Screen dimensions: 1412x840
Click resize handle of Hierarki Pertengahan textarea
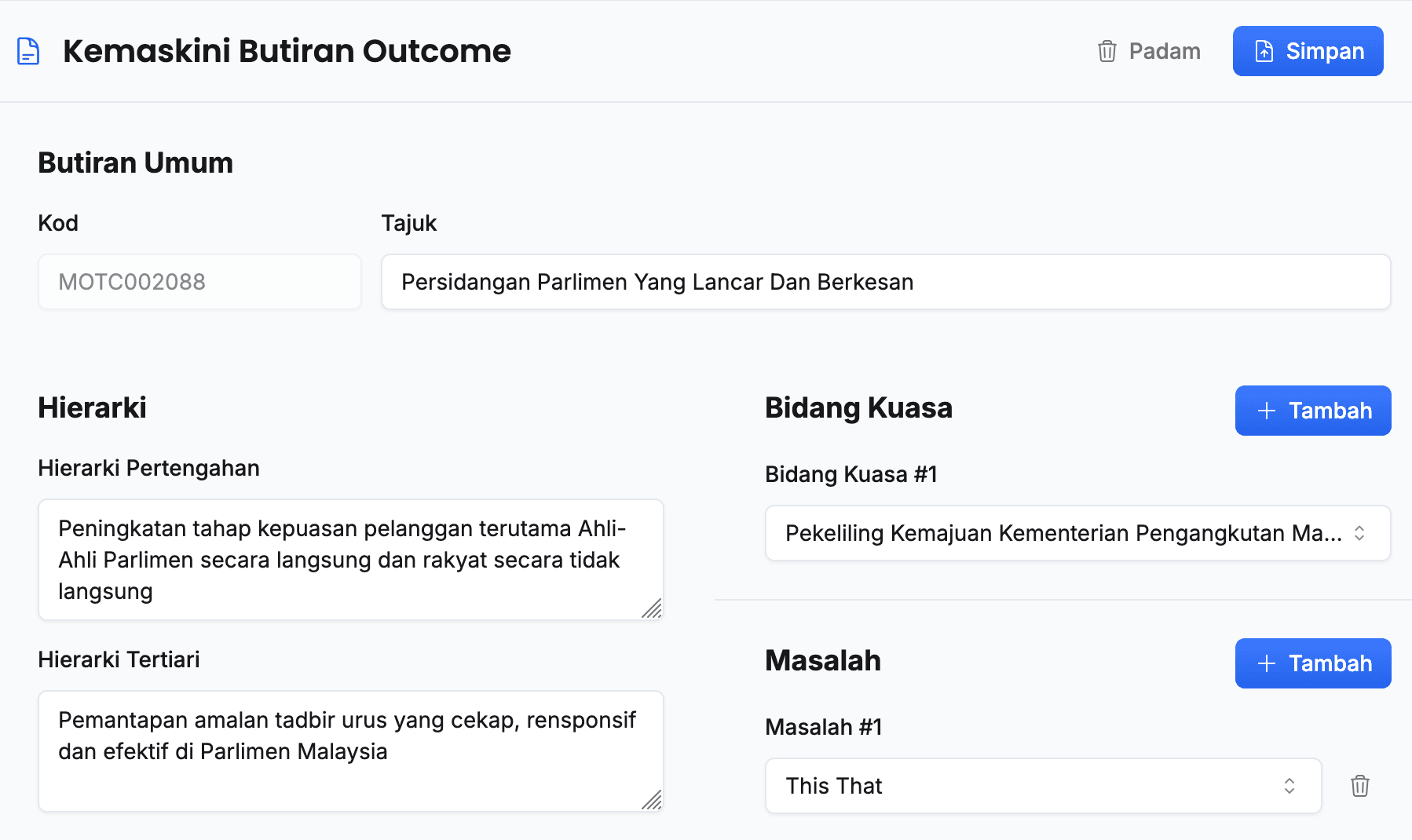[x=652, y=608]
